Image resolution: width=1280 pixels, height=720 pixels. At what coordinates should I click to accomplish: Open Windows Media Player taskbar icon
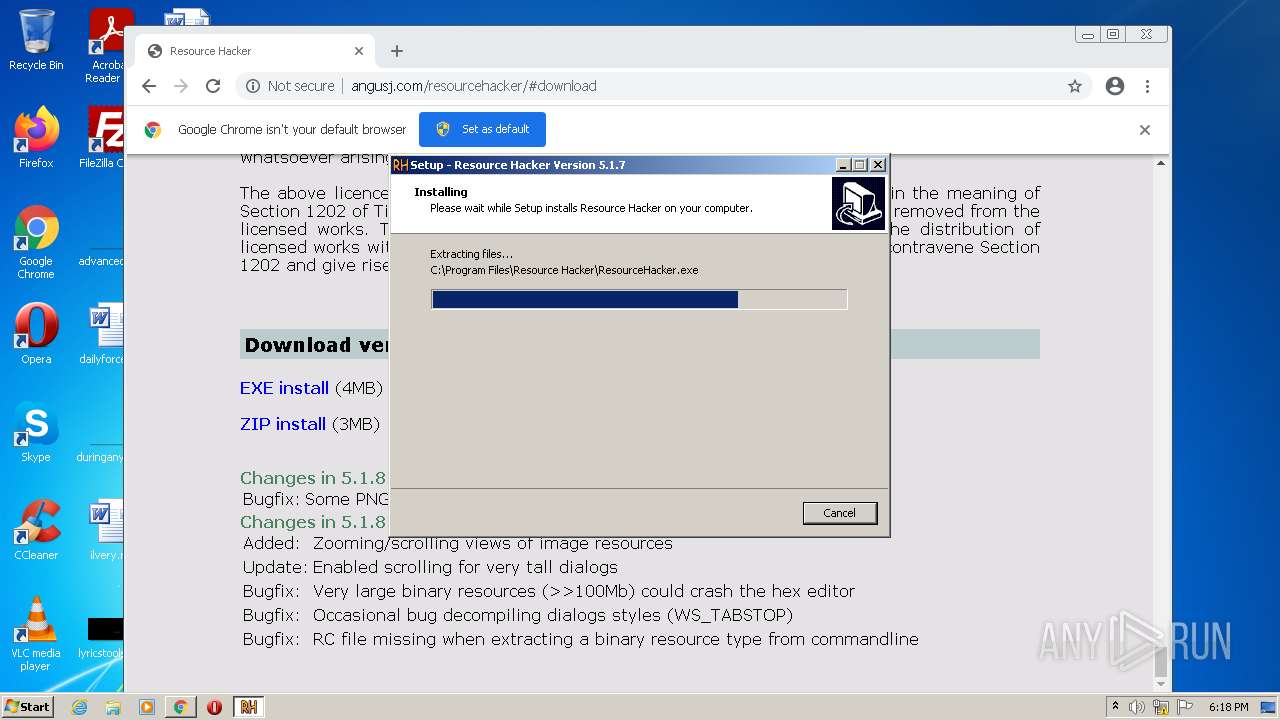point(147,707)
